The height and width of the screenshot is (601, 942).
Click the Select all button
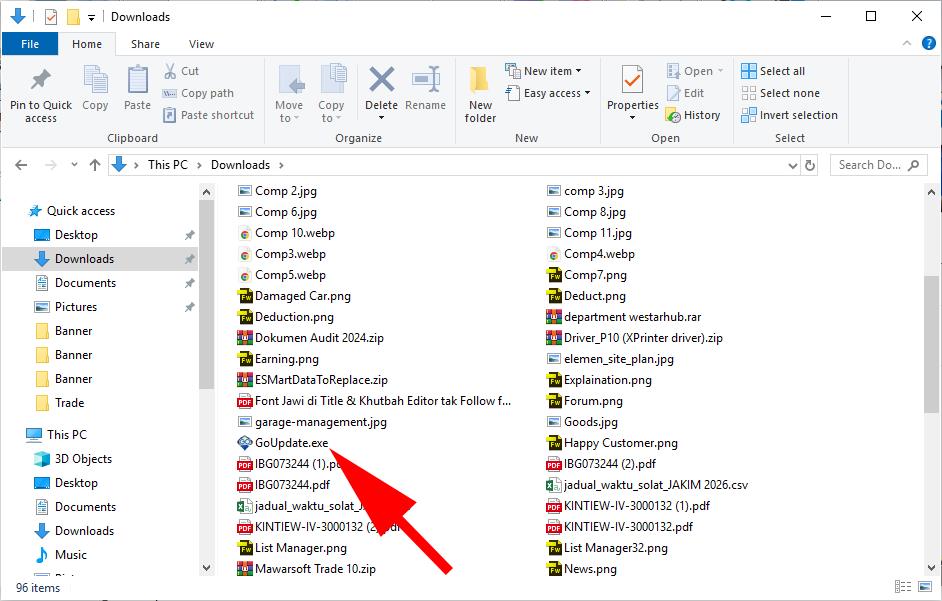pos(773,71)
